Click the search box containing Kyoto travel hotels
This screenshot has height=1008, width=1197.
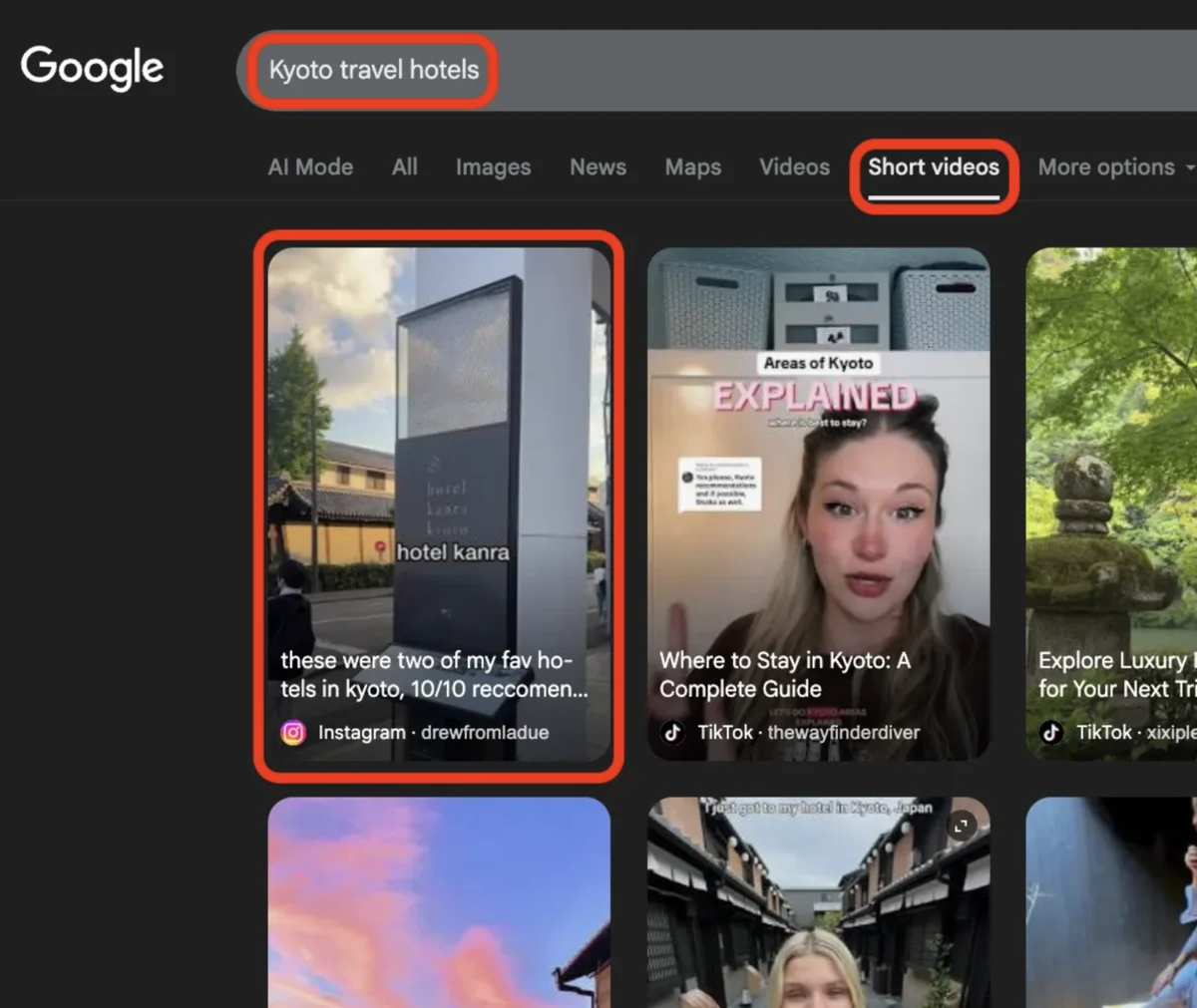coord(716,70)
